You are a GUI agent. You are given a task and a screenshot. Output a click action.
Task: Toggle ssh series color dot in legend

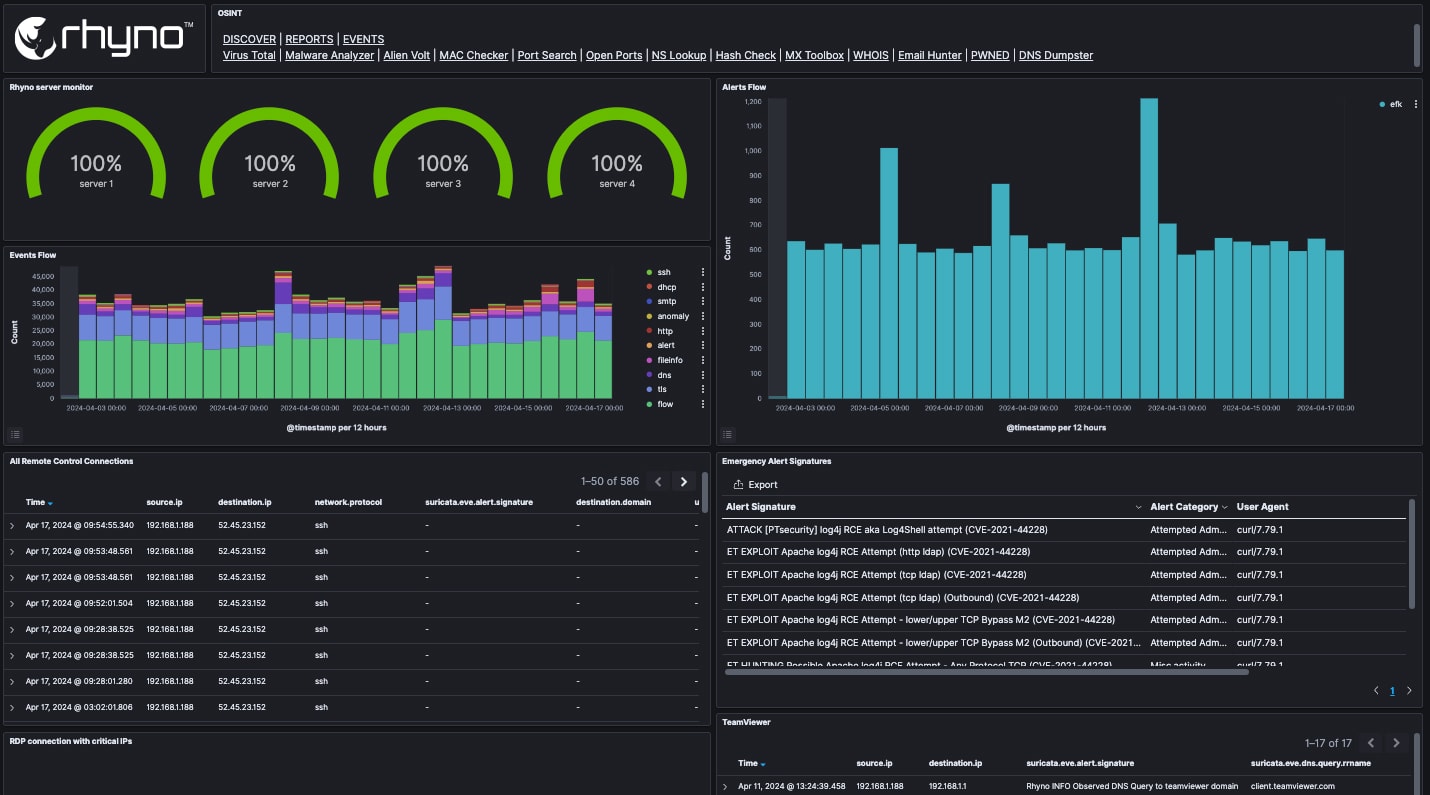(x=649, y=272)
